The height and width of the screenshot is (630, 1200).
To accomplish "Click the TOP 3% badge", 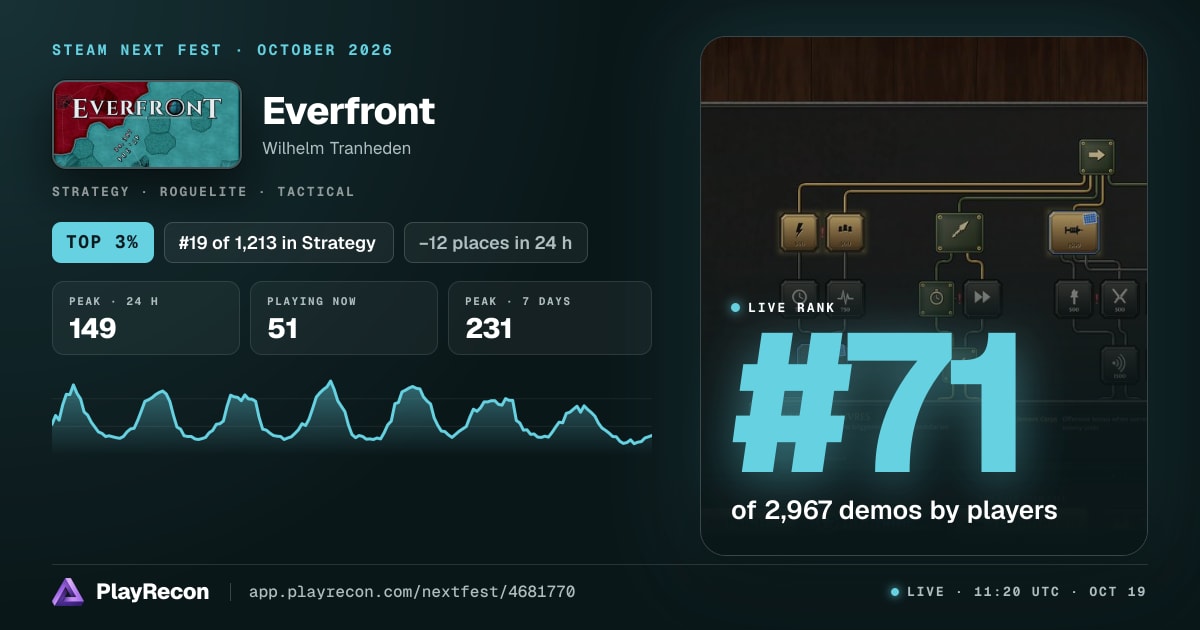I will click(103, 242).
